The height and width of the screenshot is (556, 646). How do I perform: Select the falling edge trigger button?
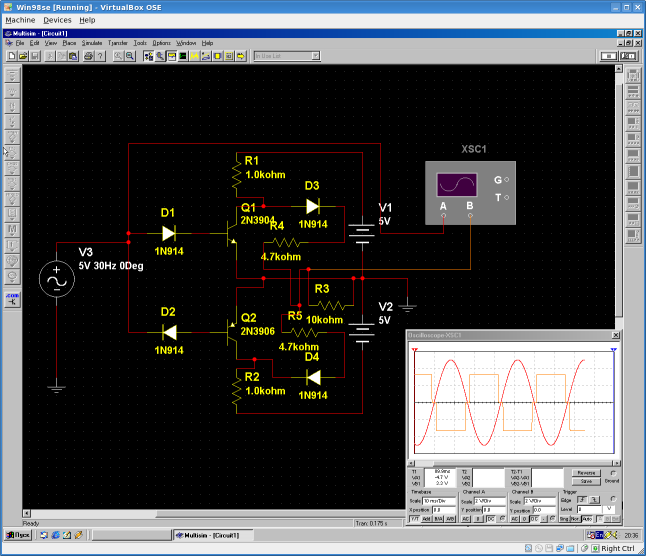click(594, 500)
